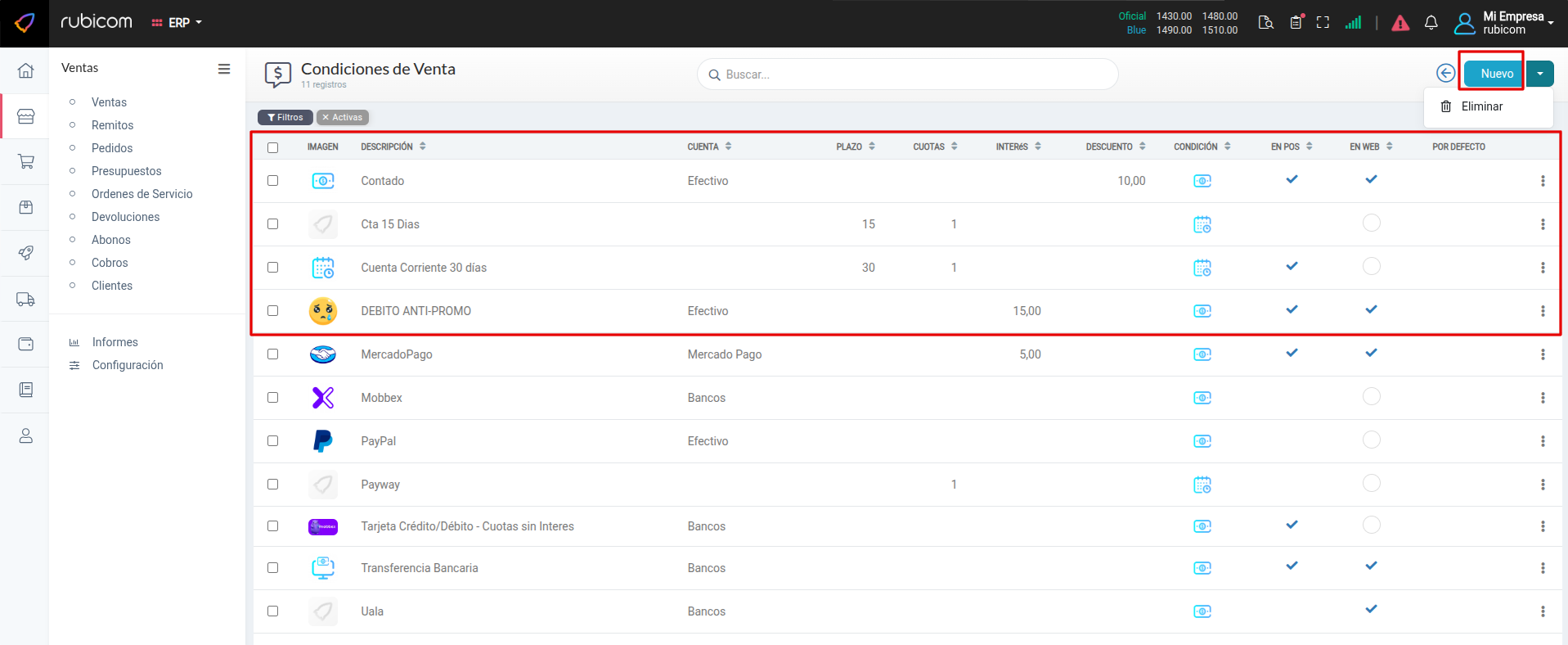Select Eliminar from the dropdown menu
The height and width of the screenshot is (645, 1568).
1481,106
